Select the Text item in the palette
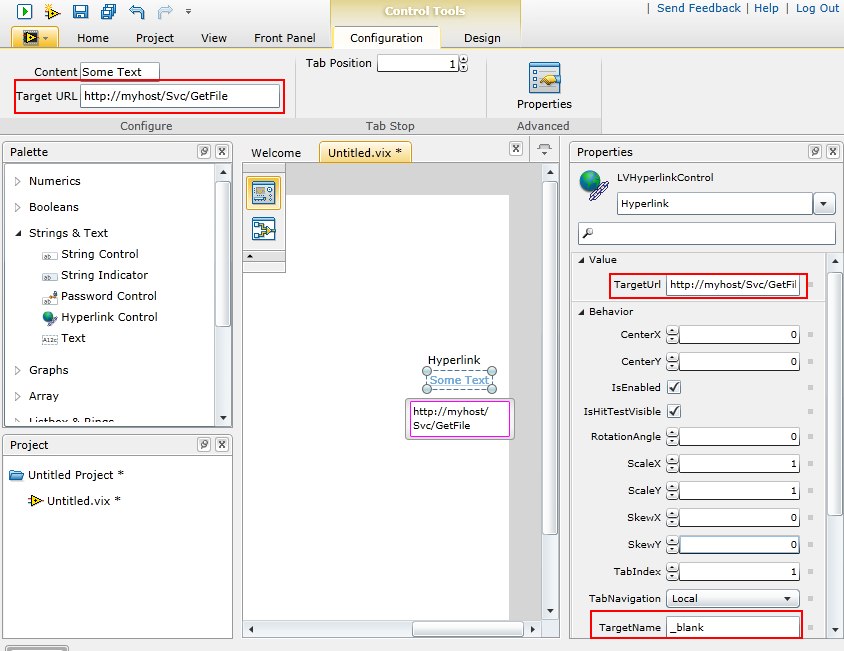Viewport: 844px width, 651px height. (64, 338)
